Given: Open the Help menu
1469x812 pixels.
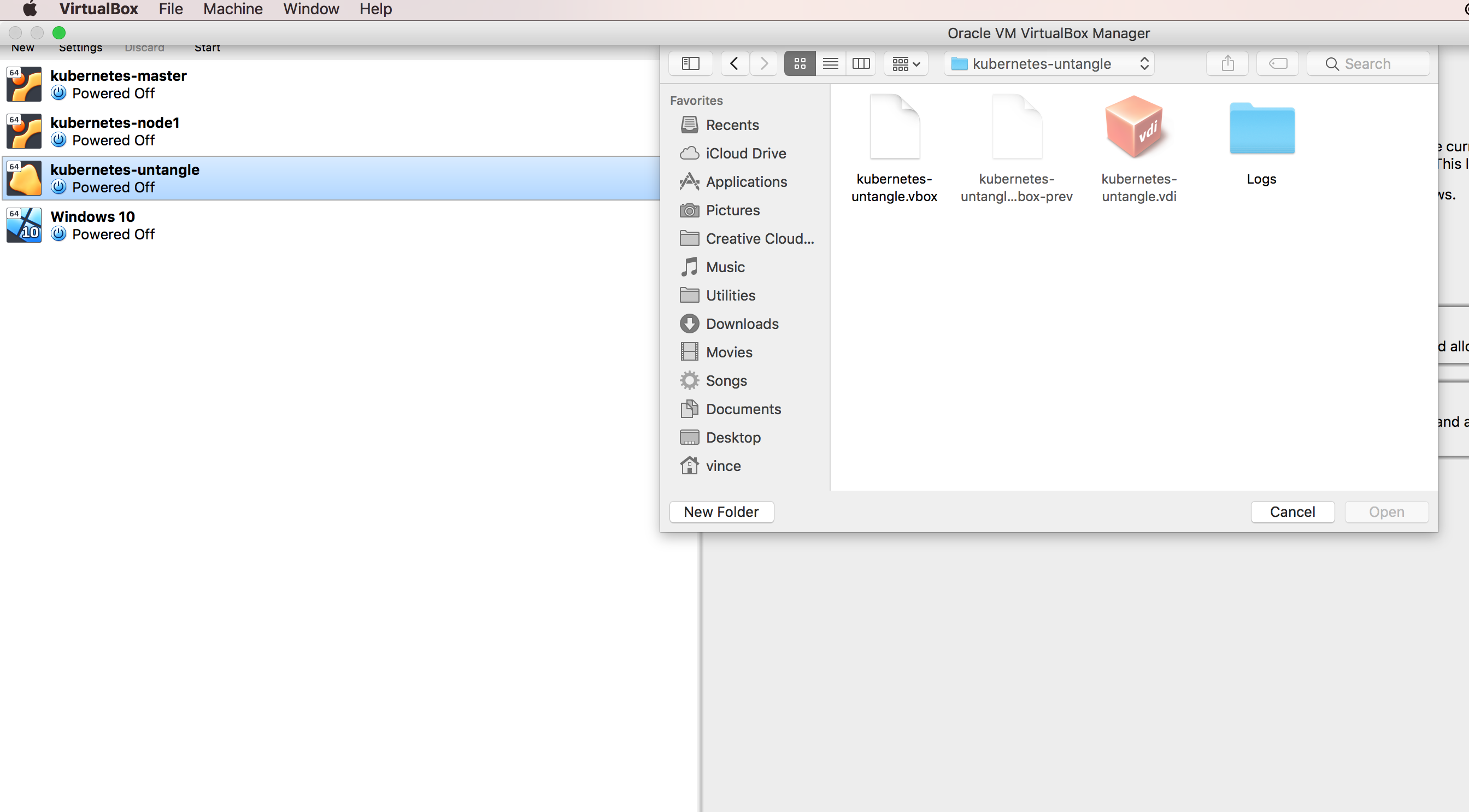Looking at the screenshot, I should [x=376, y=9].
